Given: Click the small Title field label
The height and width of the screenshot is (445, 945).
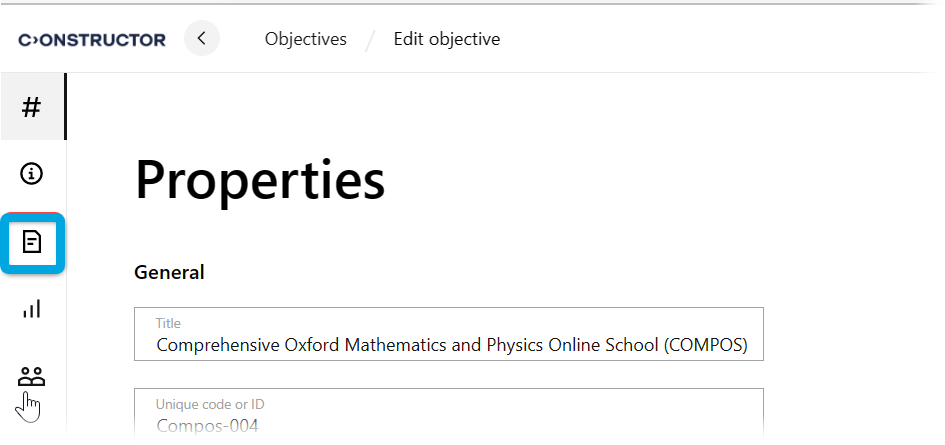Looking at the screenshot, I should tap(168, 323).
